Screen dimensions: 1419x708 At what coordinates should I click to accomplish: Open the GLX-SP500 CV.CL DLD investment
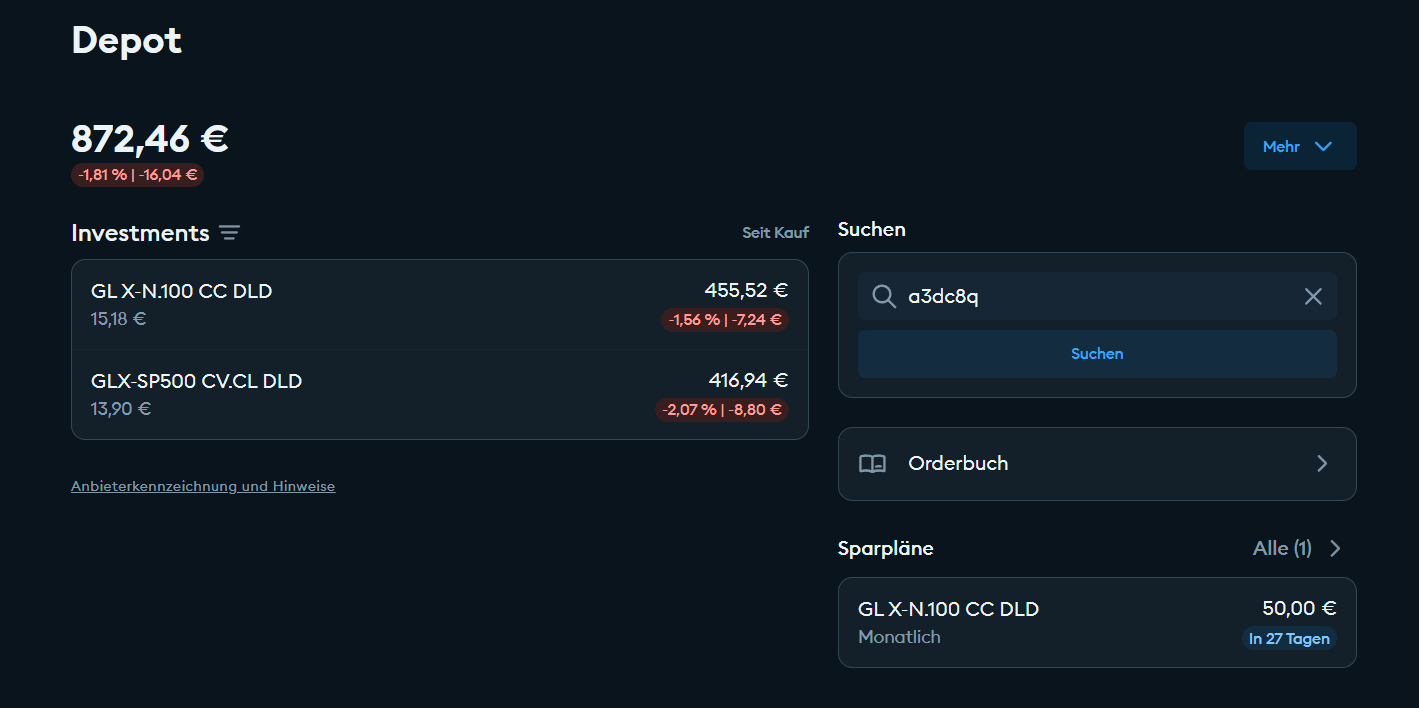click(439, 395)
